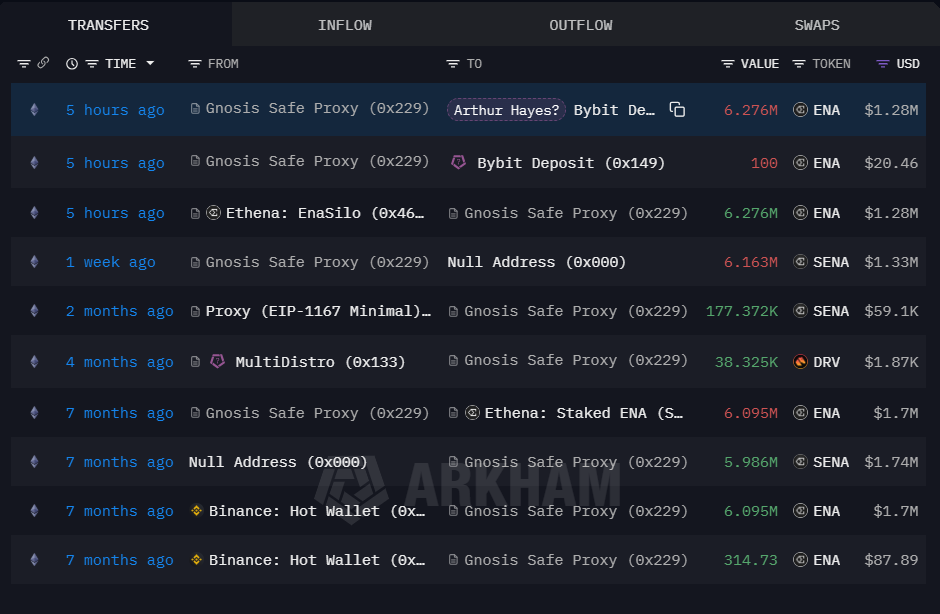
Task: Open Bybit Deposit (0x149) address
Action: tap(571, 163)
